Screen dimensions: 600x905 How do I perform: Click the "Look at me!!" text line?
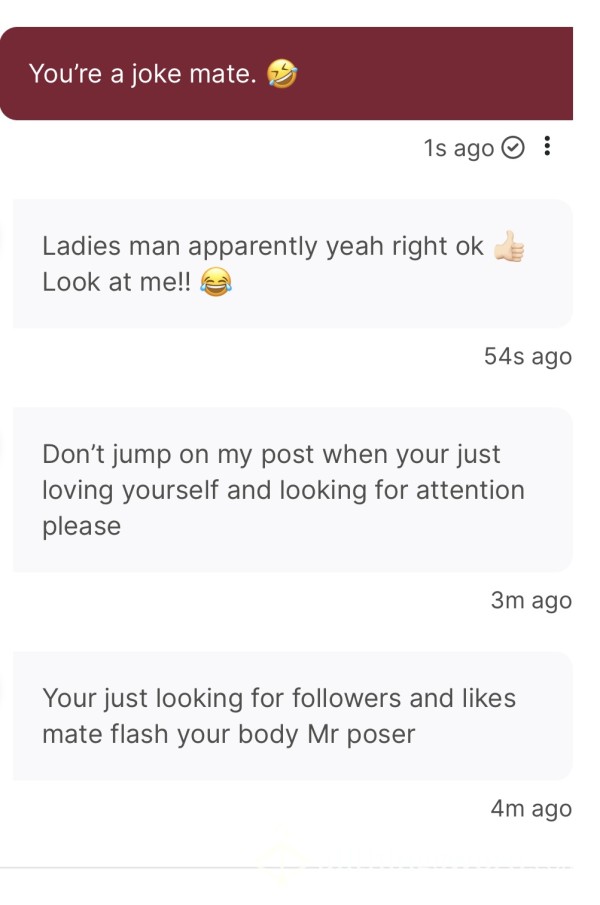117,282
